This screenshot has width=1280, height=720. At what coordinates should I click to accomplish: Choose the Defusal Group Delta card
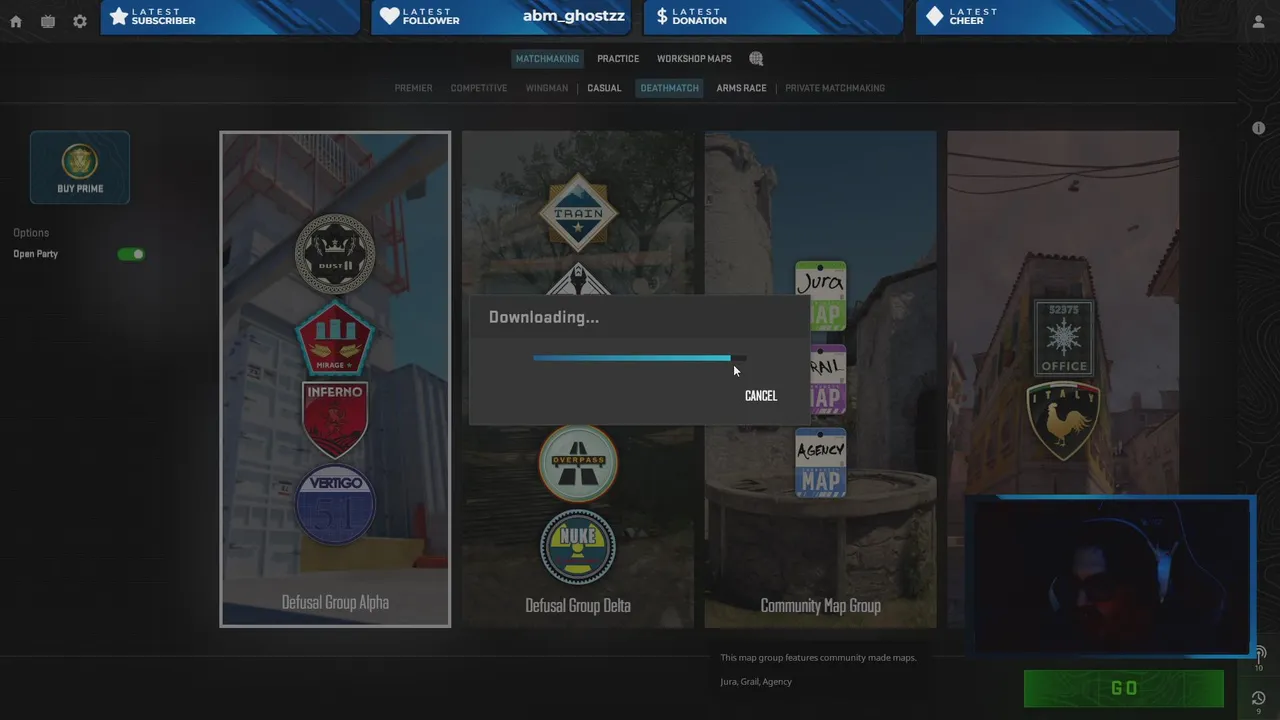click(x=578, y=379)
